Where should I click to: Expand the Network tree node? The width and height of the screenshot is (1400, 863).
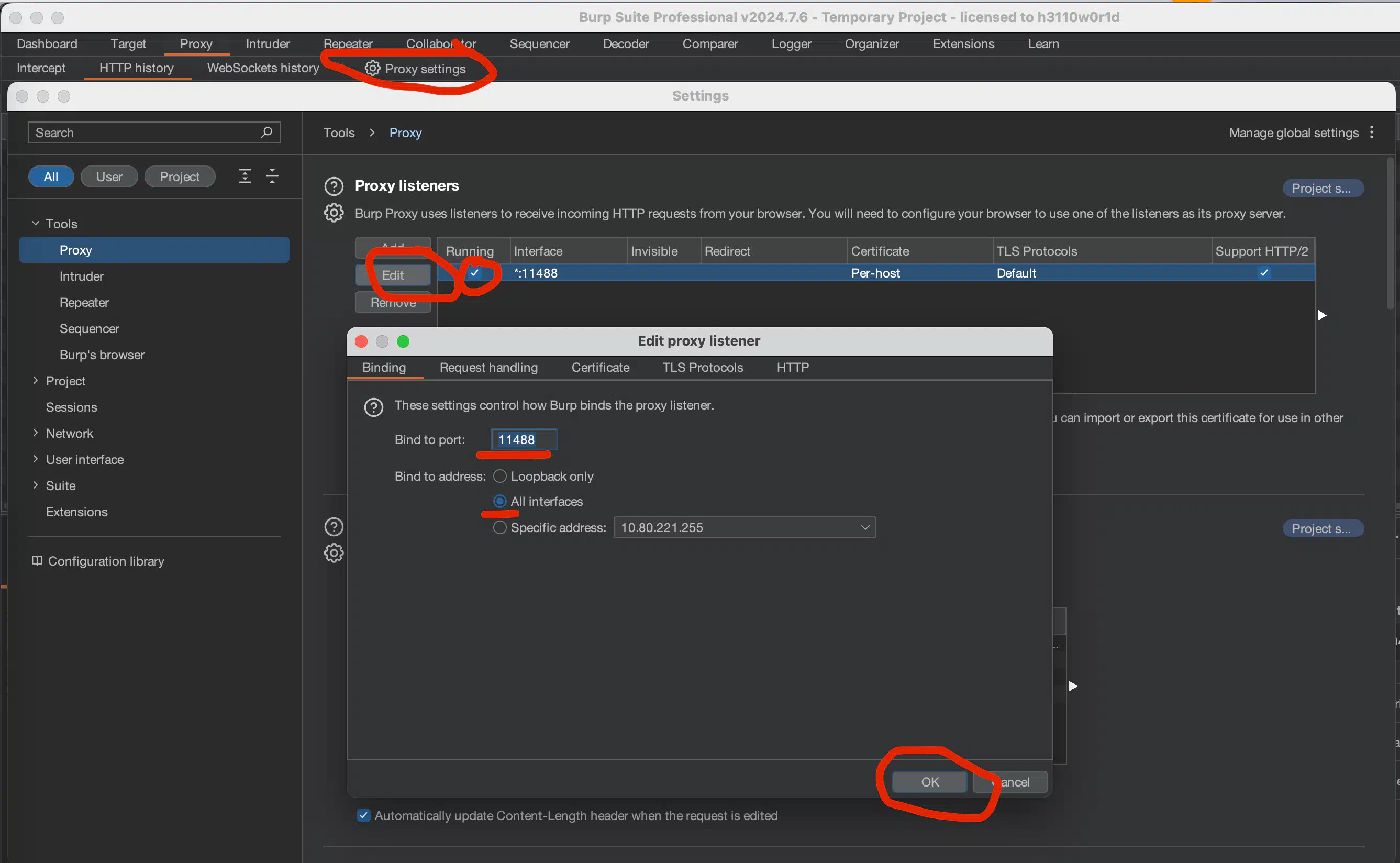(x=36, y=433)
